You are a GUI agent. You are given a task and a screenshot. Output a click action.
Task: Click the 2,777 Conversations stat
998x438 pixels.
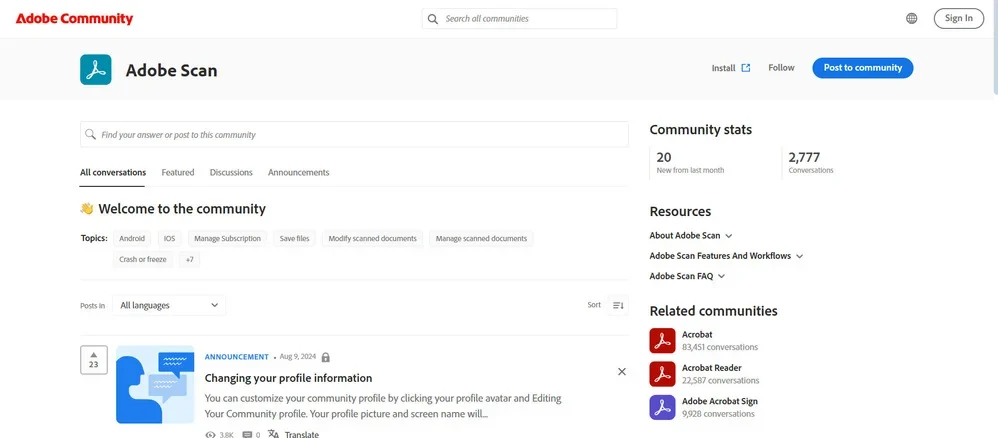tap(810, 162)
